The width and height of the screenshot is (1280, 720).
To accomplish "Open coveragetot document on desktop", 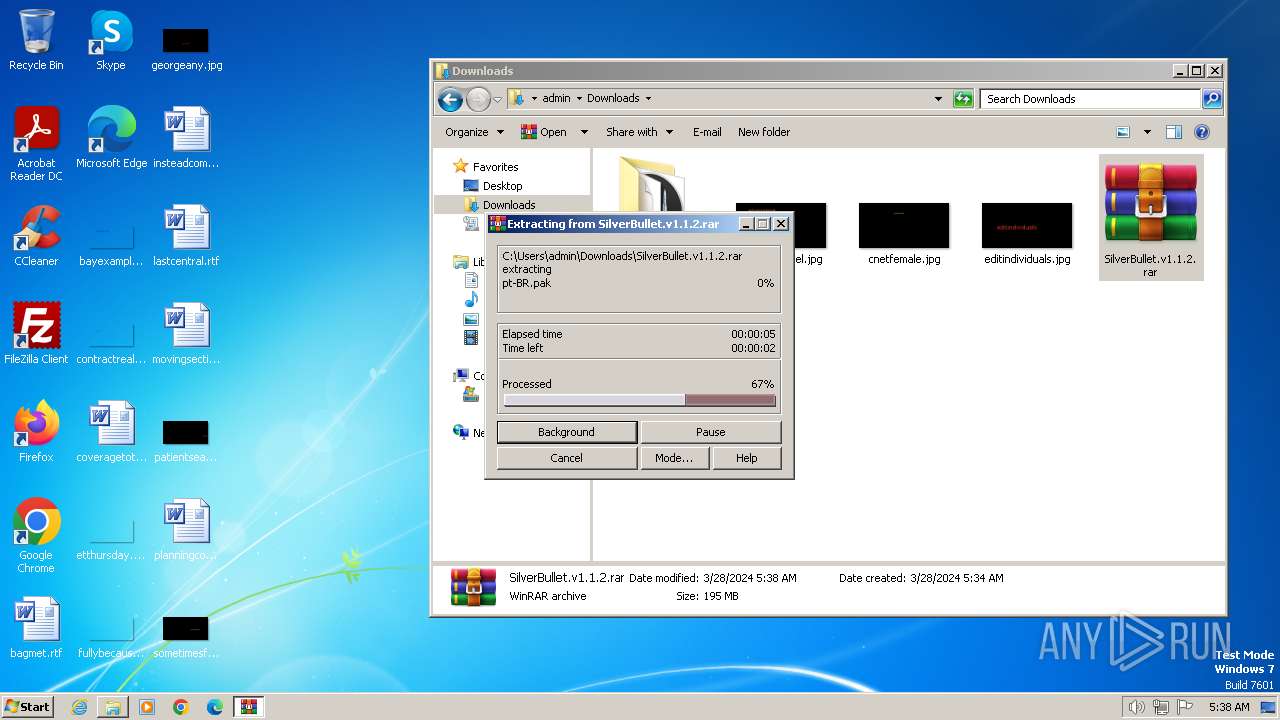I will pos(111,432).
